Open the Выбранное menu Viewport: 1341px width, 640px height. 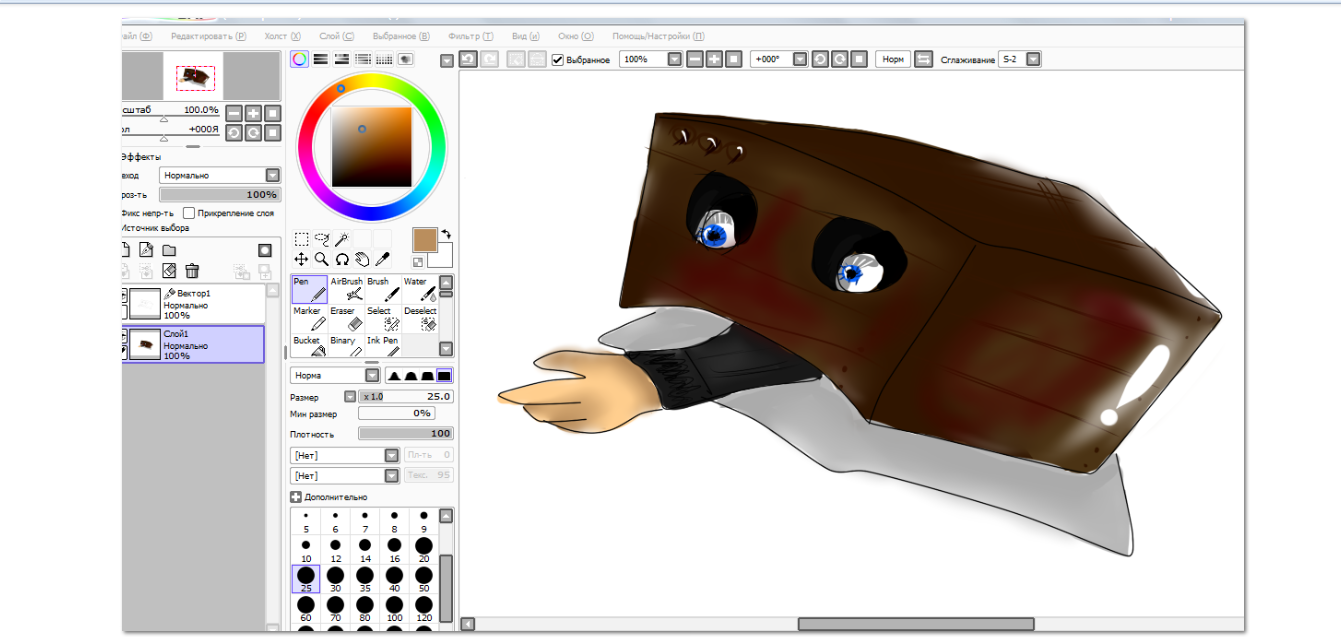(x=400, y=35)
